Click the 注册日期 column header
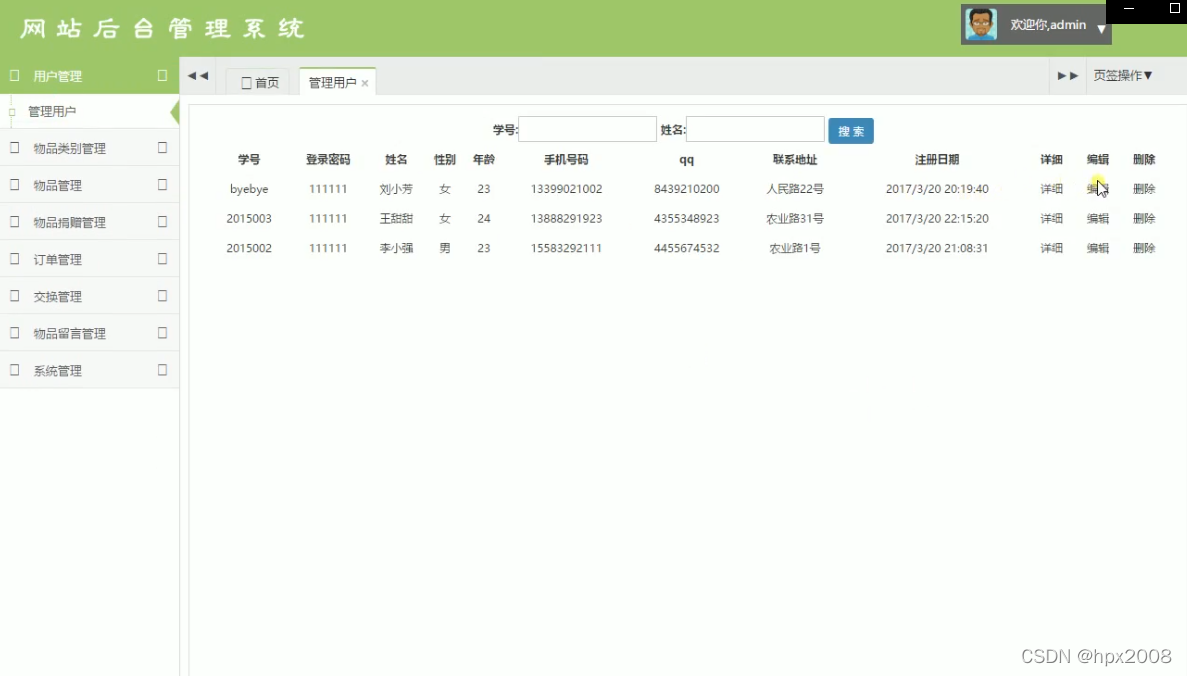The height and width of the screenshot is (676, 1187). [937, 160]
